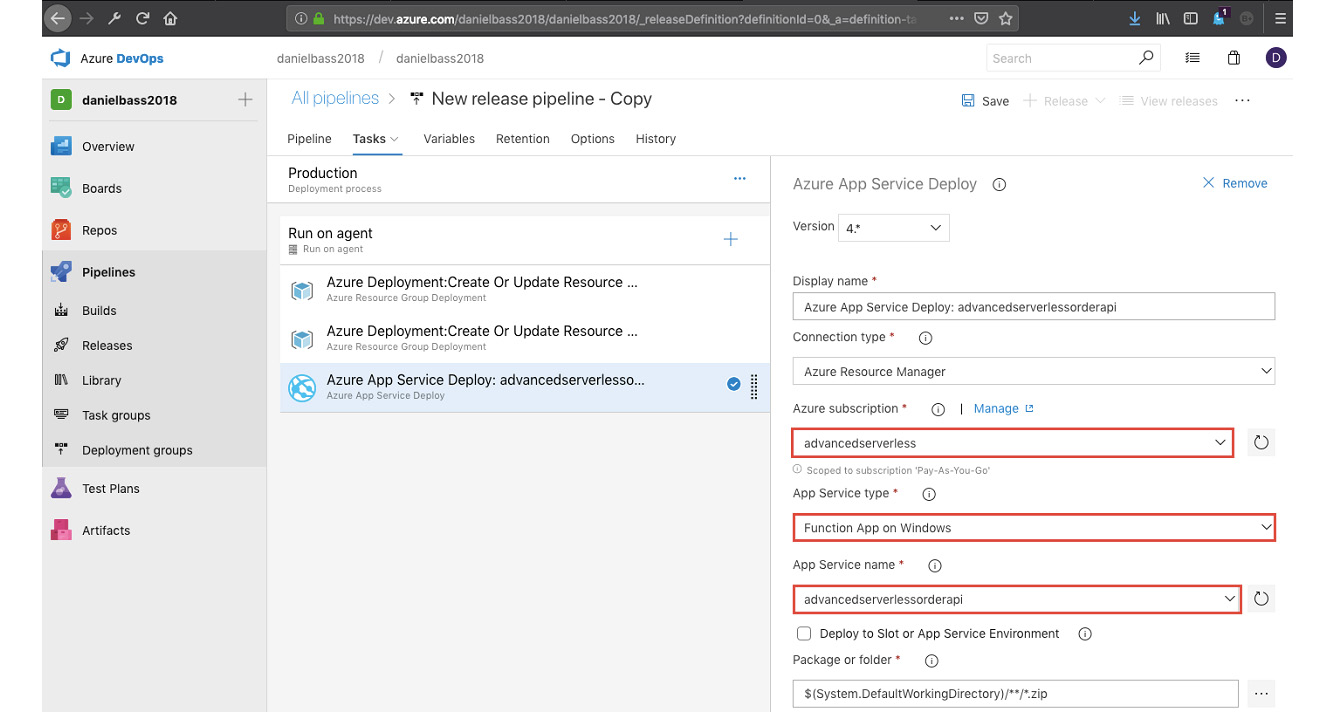Click the Azure DevOps logo icon
This screenshot has height=712, width=1335.
point(61,58)
